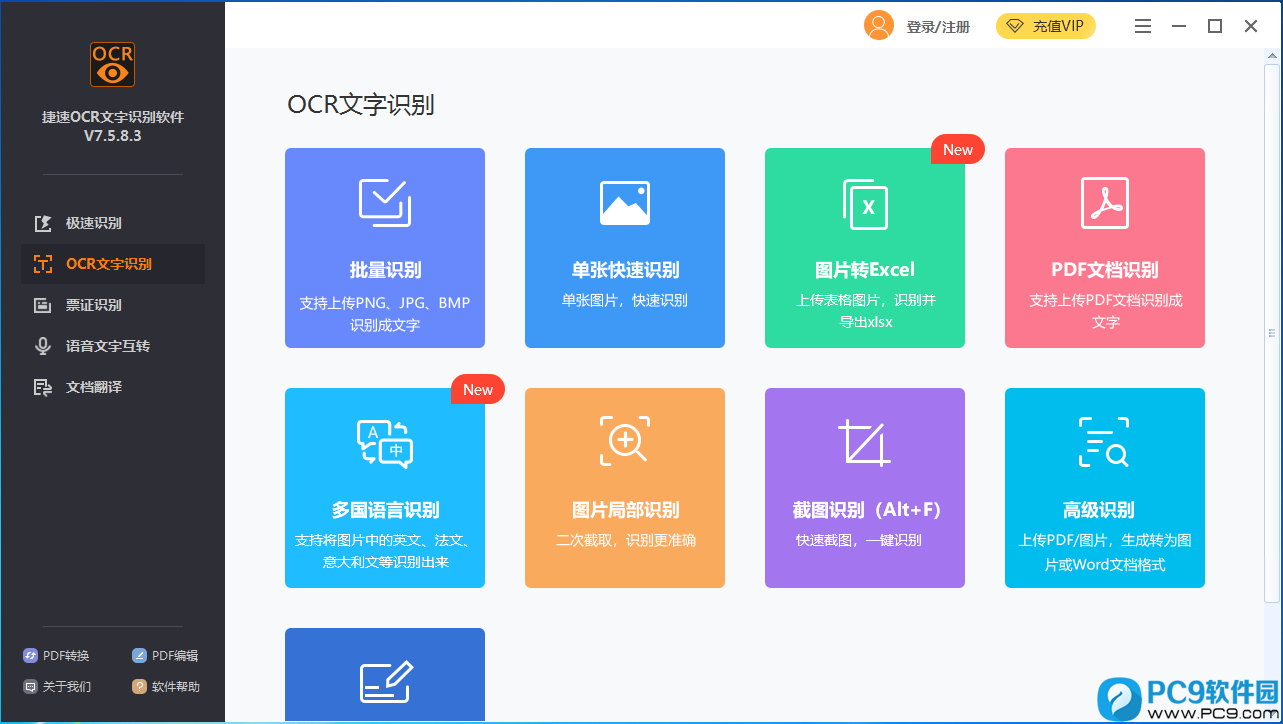Click '单张图片，快速识别' description text

[625, 300]
